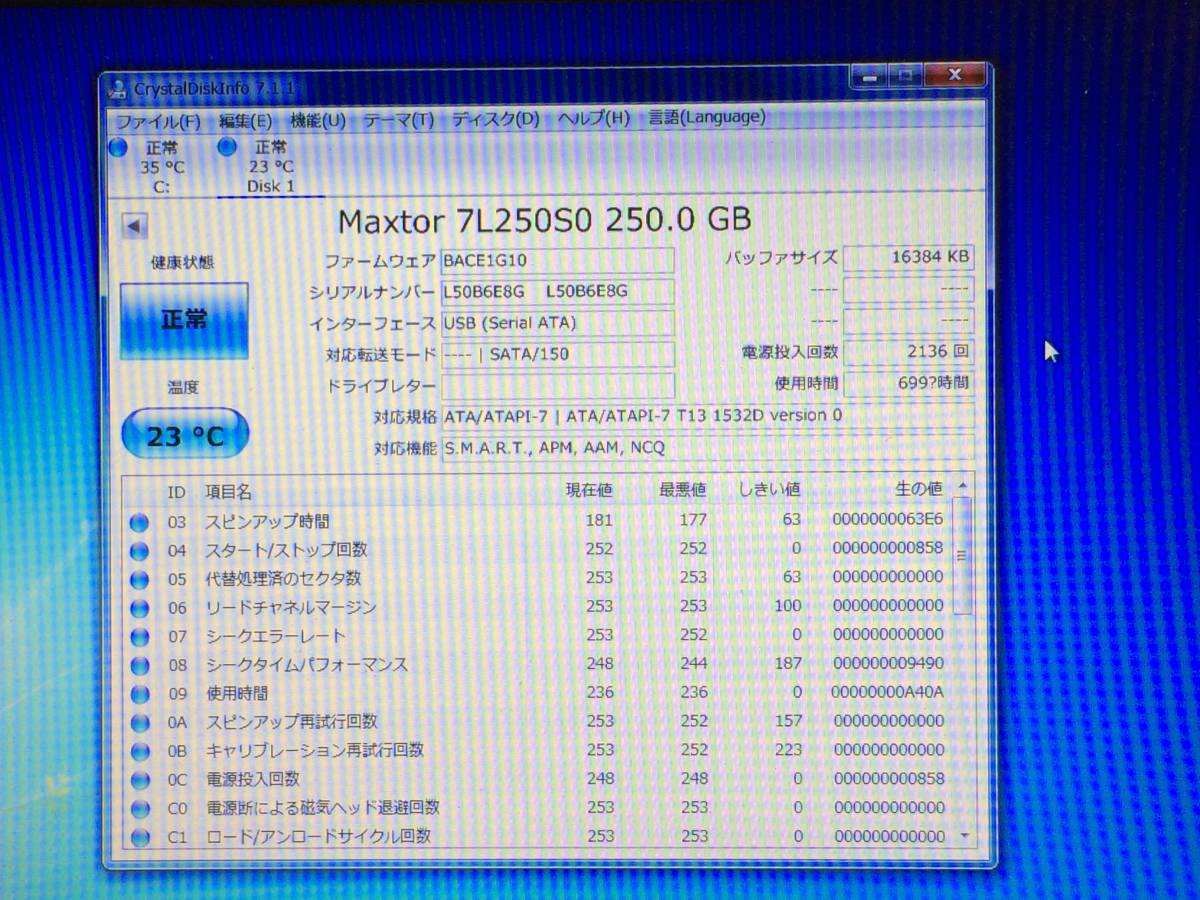Click the Maxtor 7L250S0 250.0 GB title
This screenshot has width=1200, height=900.
544,220
